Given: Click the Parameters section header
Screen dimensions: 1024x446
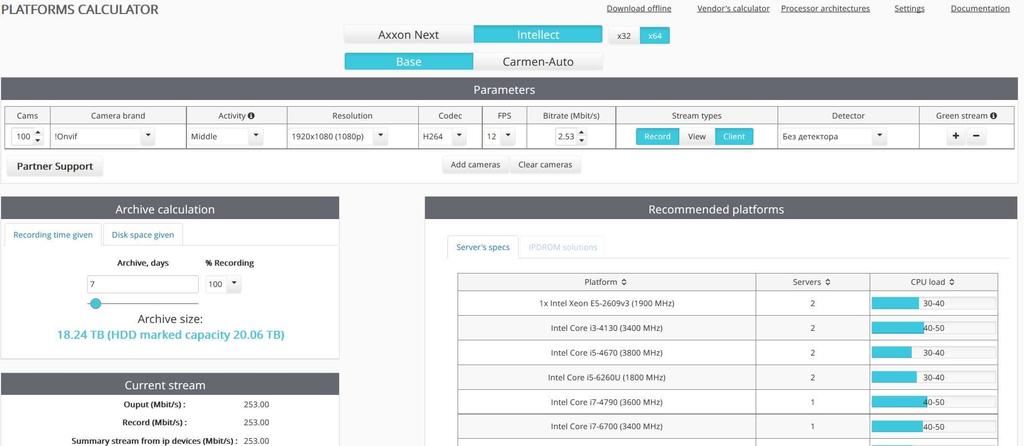Looking at the screenshot, I should pyautogui.click(x=509, y=90).
